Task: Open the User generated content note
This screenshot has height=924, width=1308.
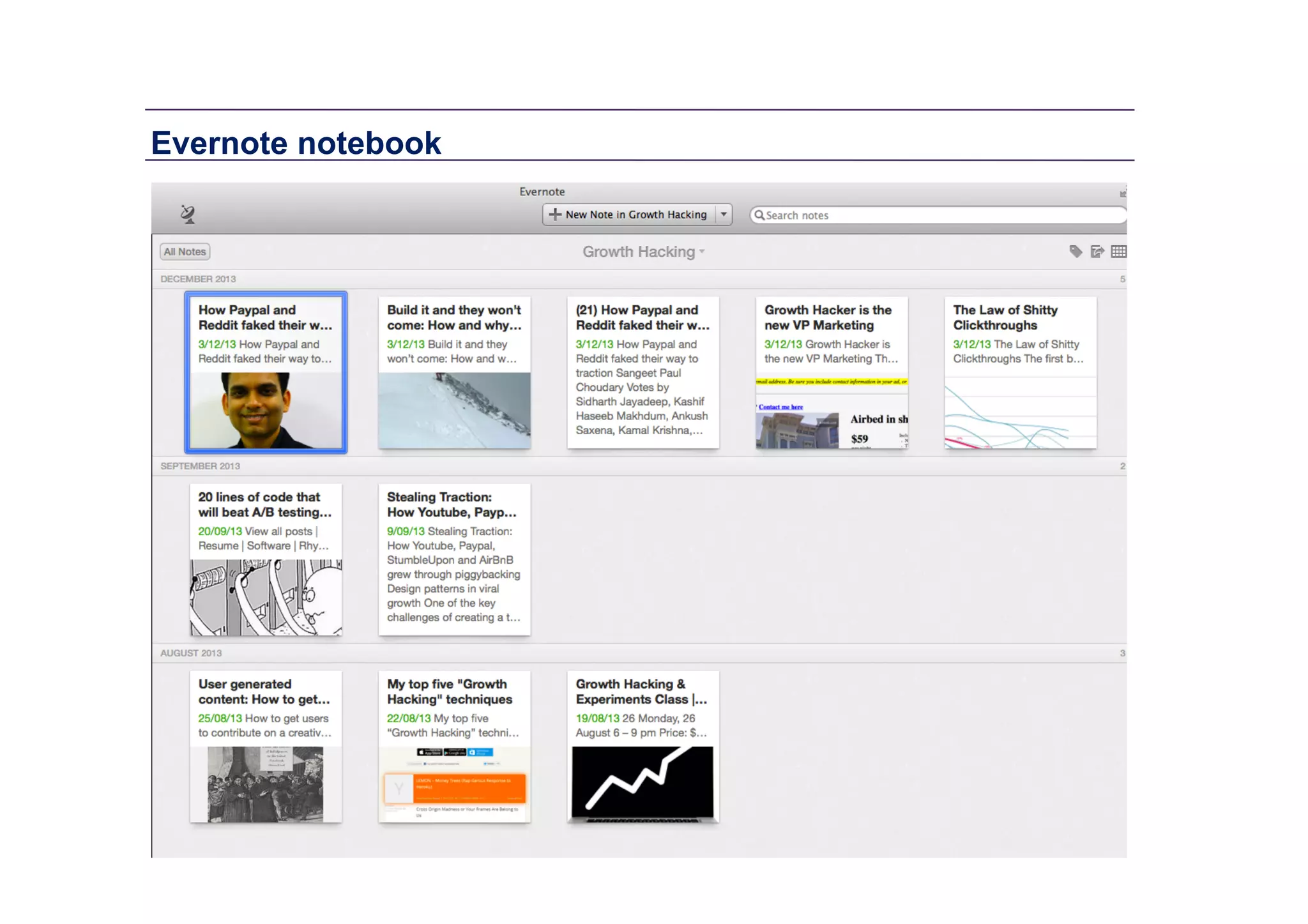Action: pos(266,746)
